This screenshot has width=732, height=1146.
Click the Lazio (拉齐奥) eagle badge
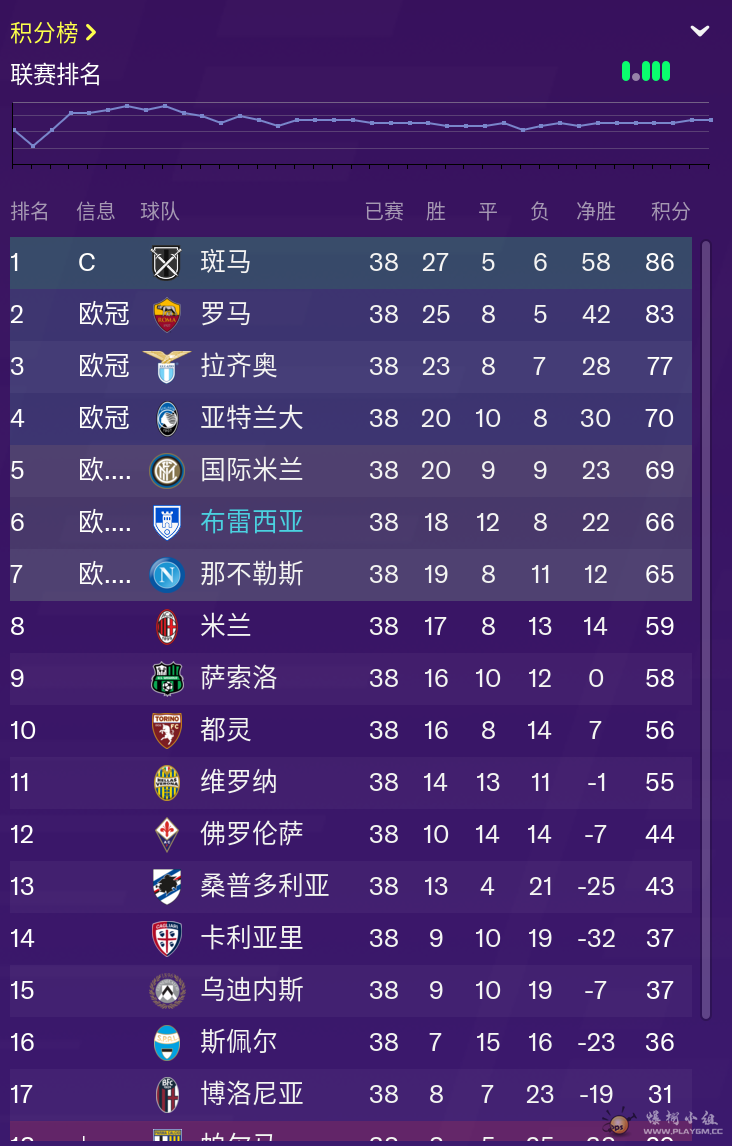click(x=166, y=366)
